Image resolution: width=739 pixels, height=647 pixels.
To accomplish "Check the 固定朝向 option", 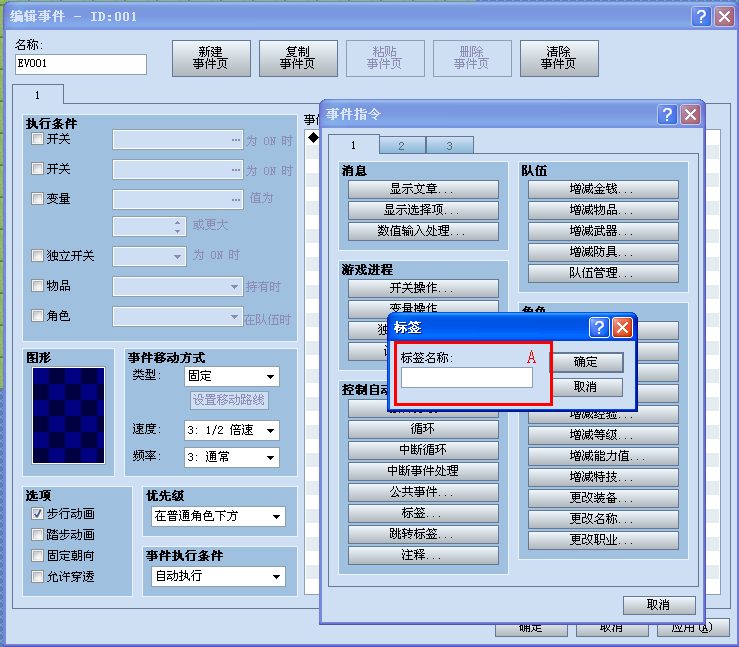I will pos(37,556).
